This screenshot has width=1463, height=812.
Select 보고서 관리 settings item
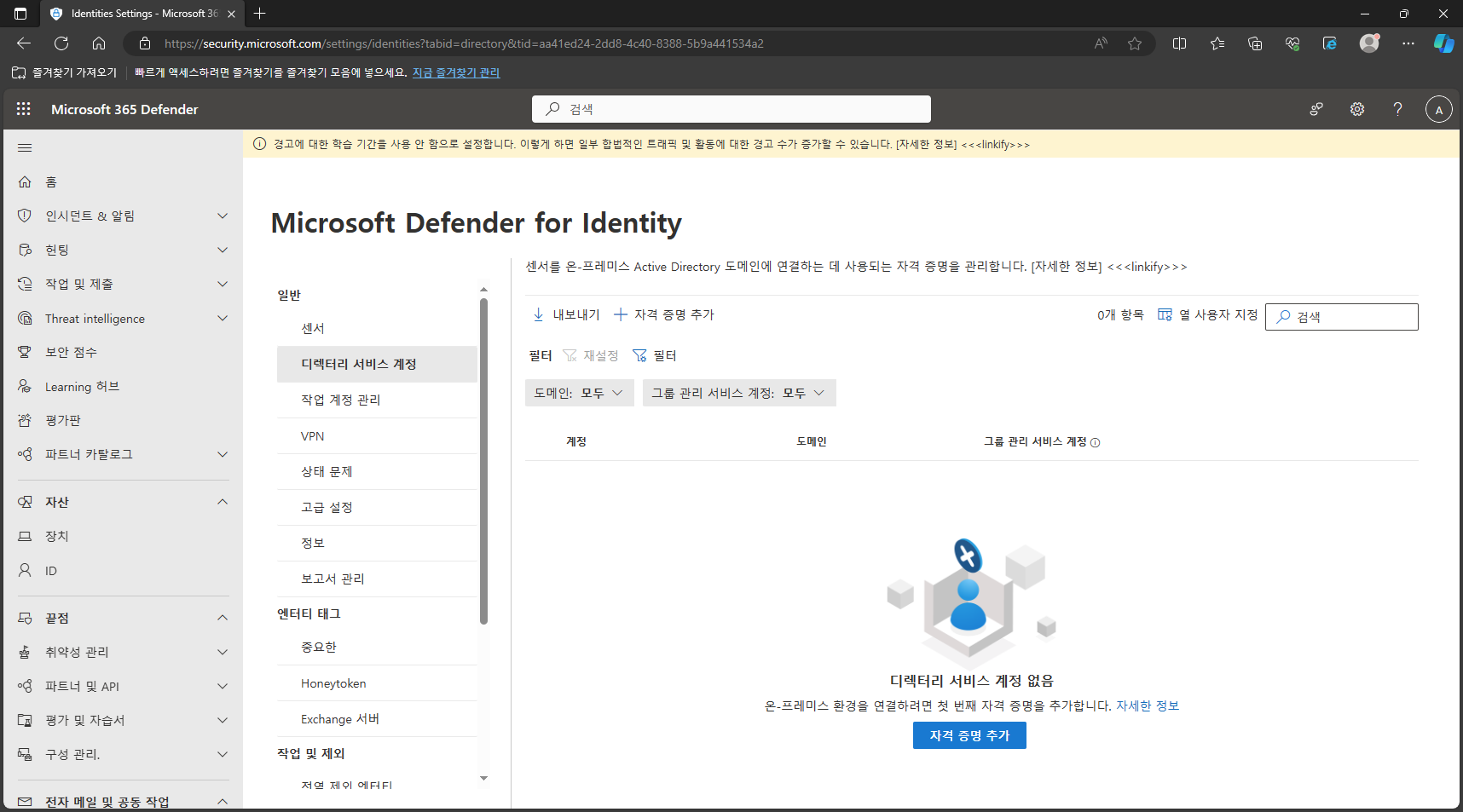377,579
